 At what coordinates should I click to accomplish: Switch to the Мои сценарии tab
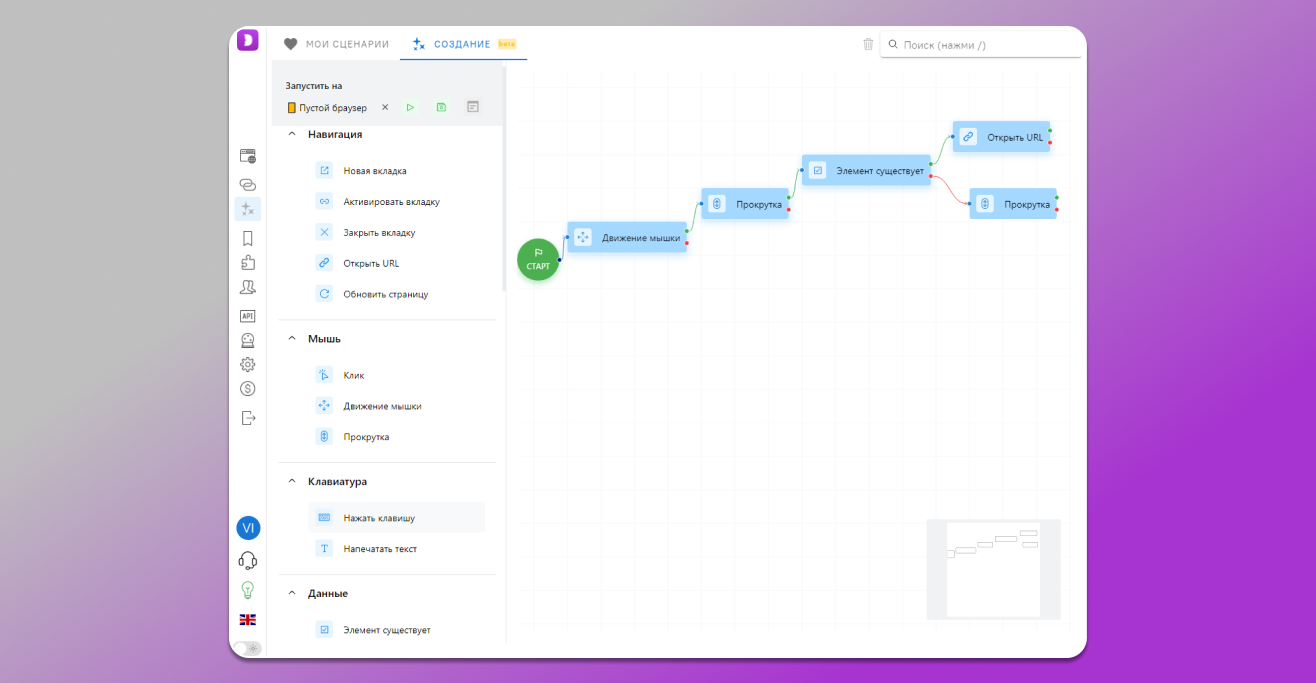(337, 44)
